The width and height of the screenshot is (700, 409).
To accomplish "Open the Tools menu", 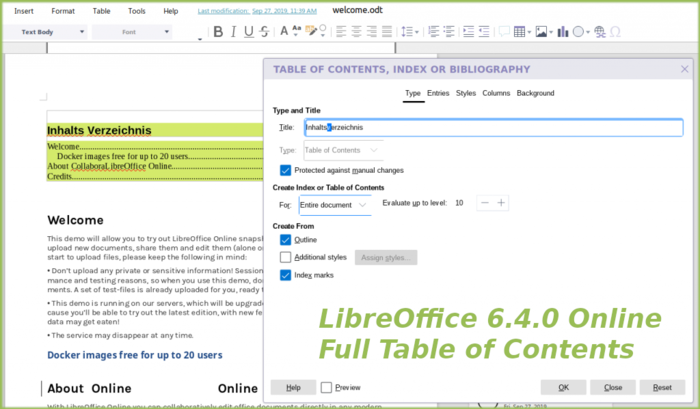I will point(137,11).
